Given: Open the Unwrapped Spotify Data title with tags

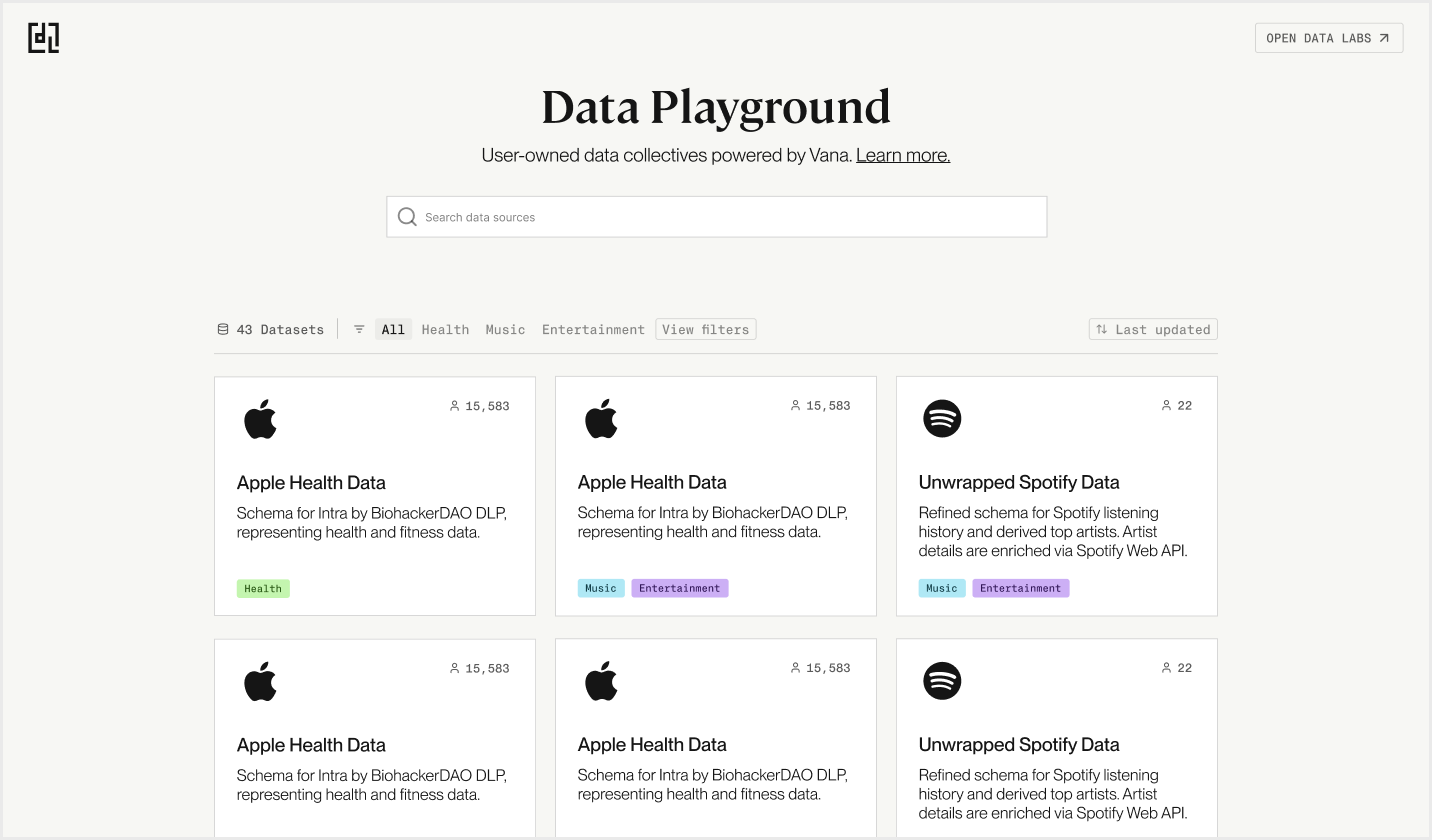Looking at the screenshot, I should (x=1019, y=482).
